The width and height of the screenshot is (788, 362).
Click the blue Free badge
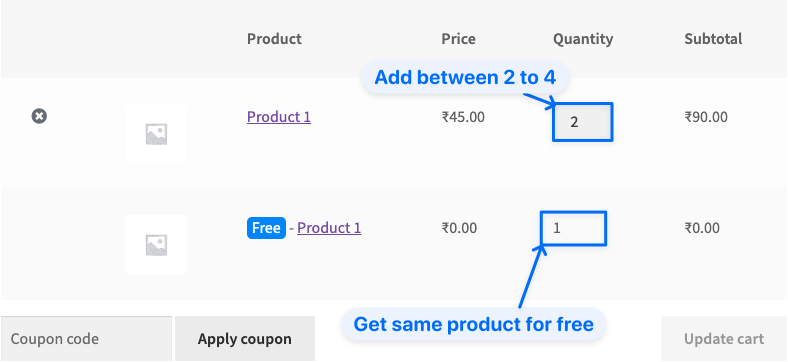coord(266,228)
